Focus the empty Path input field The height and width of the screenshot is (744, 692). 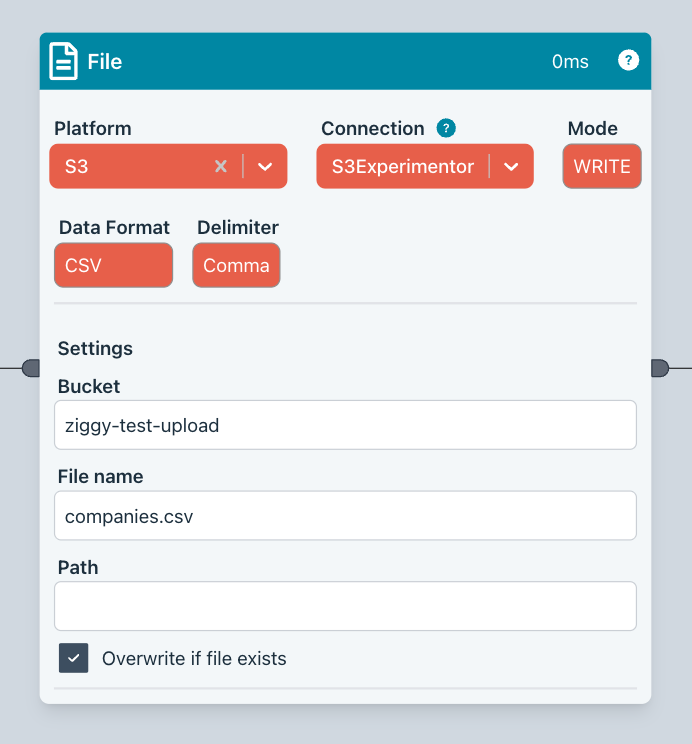[345, 606]
